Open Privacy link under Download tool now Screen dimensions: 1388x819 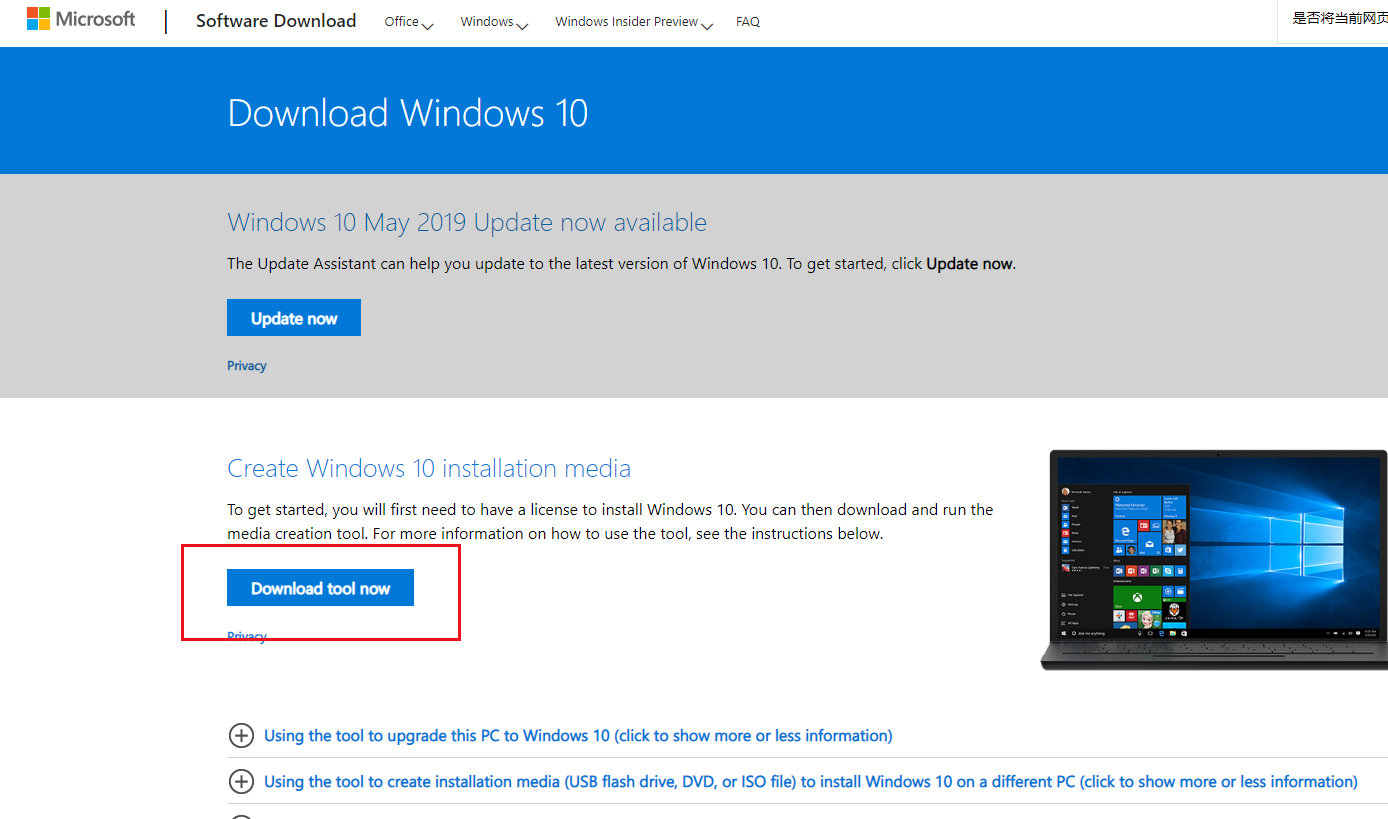coord(247,636)
